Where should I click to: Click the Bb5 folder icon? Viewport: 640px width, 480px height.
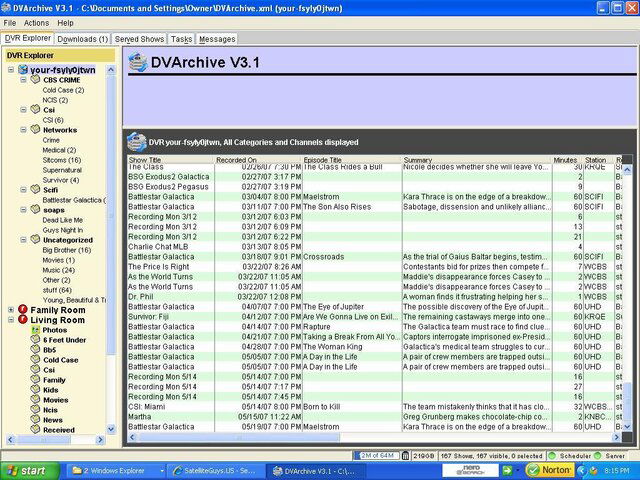pyautogui.click(x=36, y=349)
